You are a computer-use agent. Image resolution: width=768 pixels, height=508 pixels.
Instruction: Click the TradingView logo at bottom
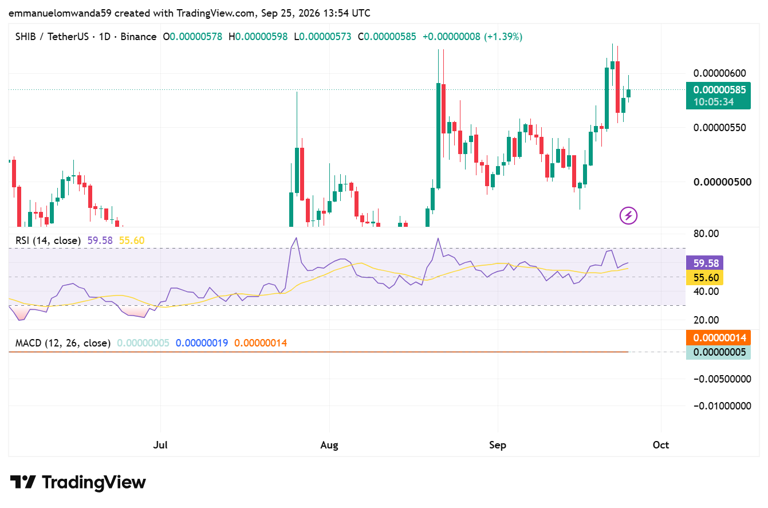(78, 483)
